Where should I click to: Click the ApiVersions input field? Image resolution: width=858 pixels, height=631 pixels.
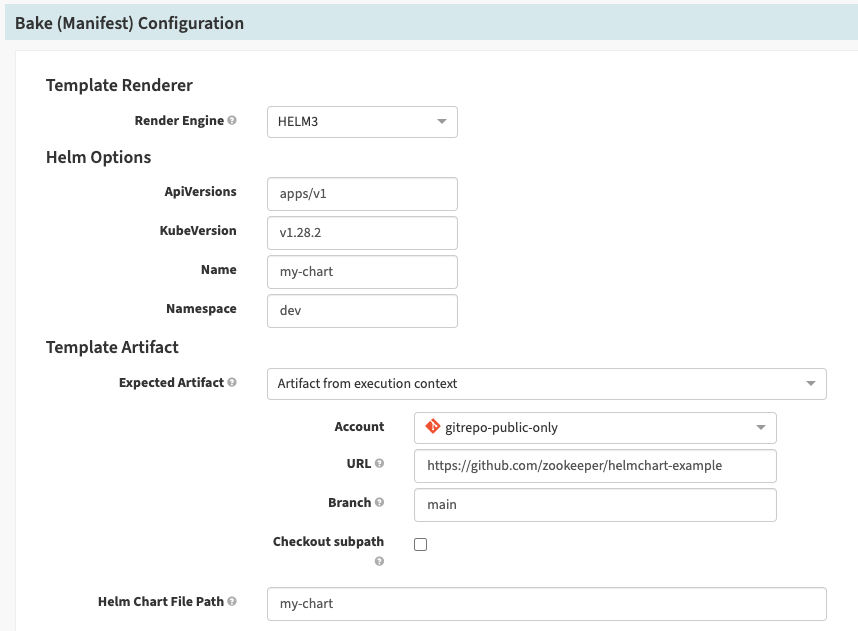tap(361, 193)
